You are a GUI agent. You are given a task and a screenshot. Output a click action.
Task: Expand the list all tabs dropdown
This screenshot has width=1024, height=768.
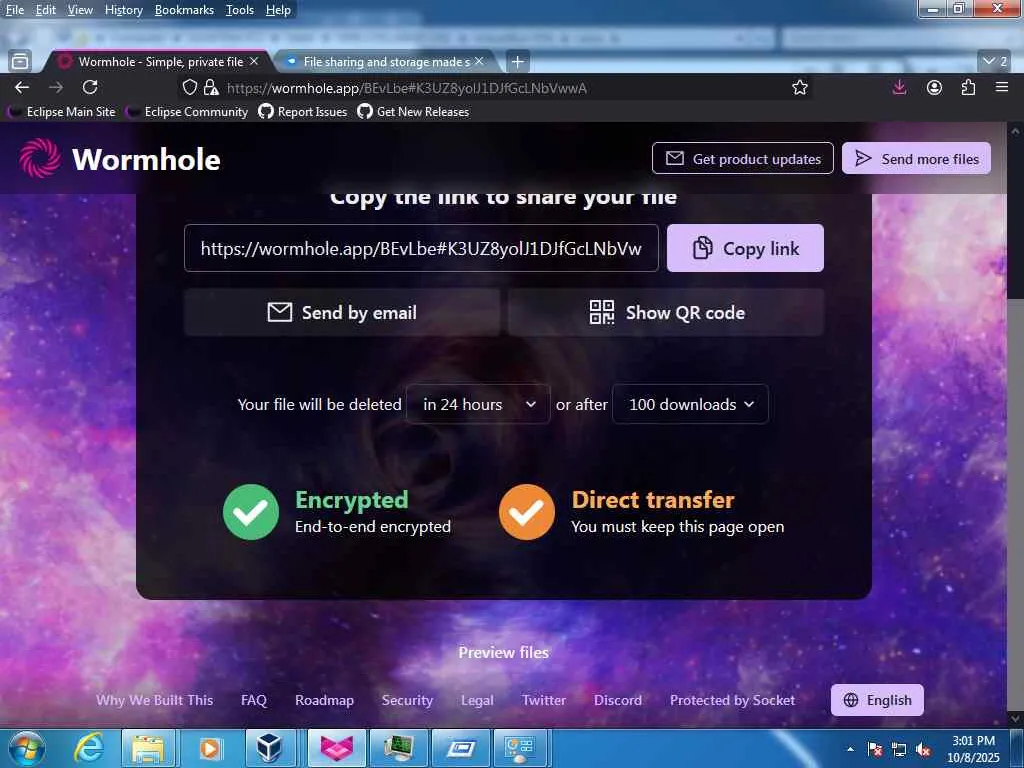(995, 61)
